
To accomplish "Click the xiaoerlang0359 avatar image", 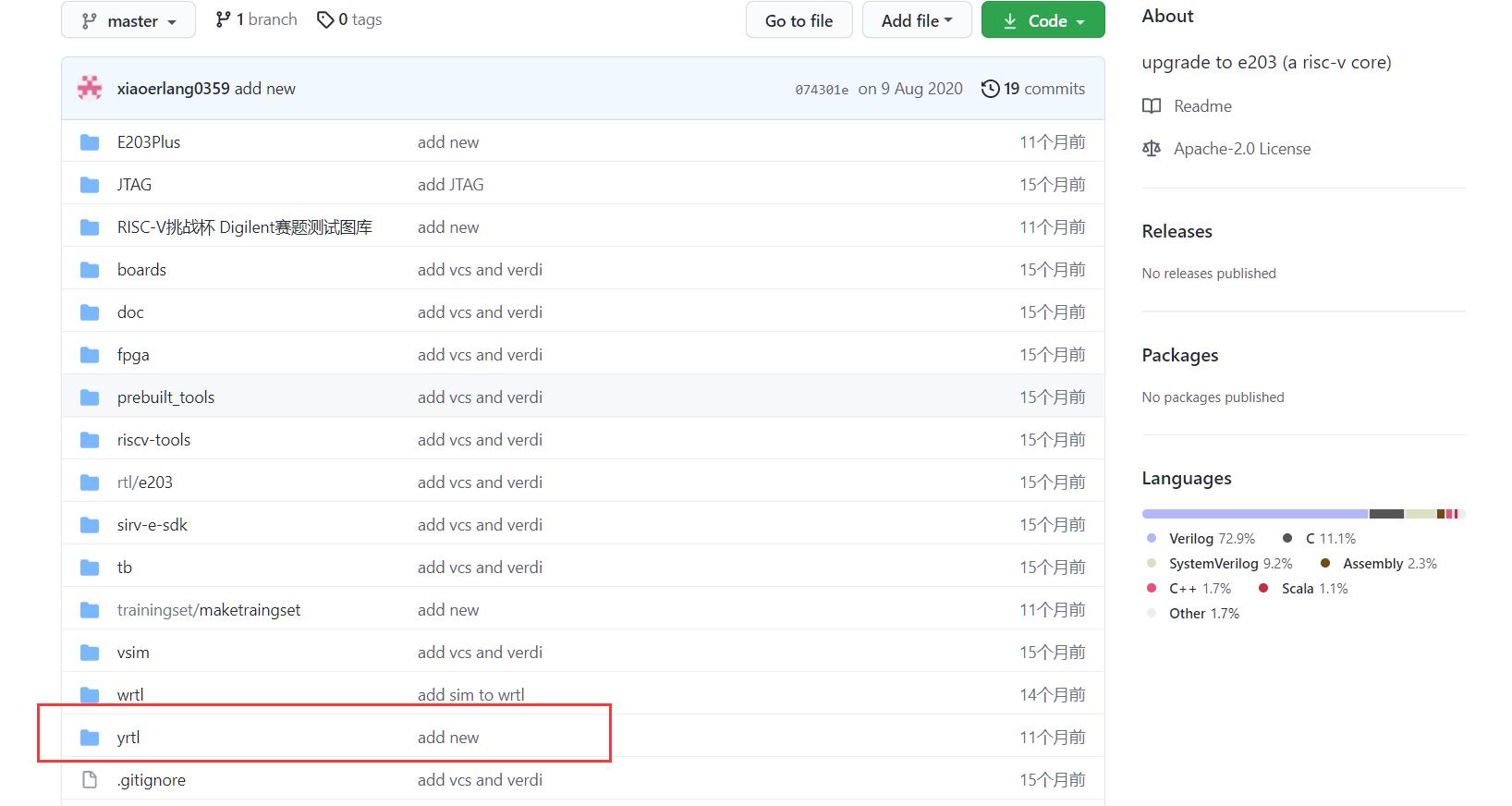I will click(90, 88).
